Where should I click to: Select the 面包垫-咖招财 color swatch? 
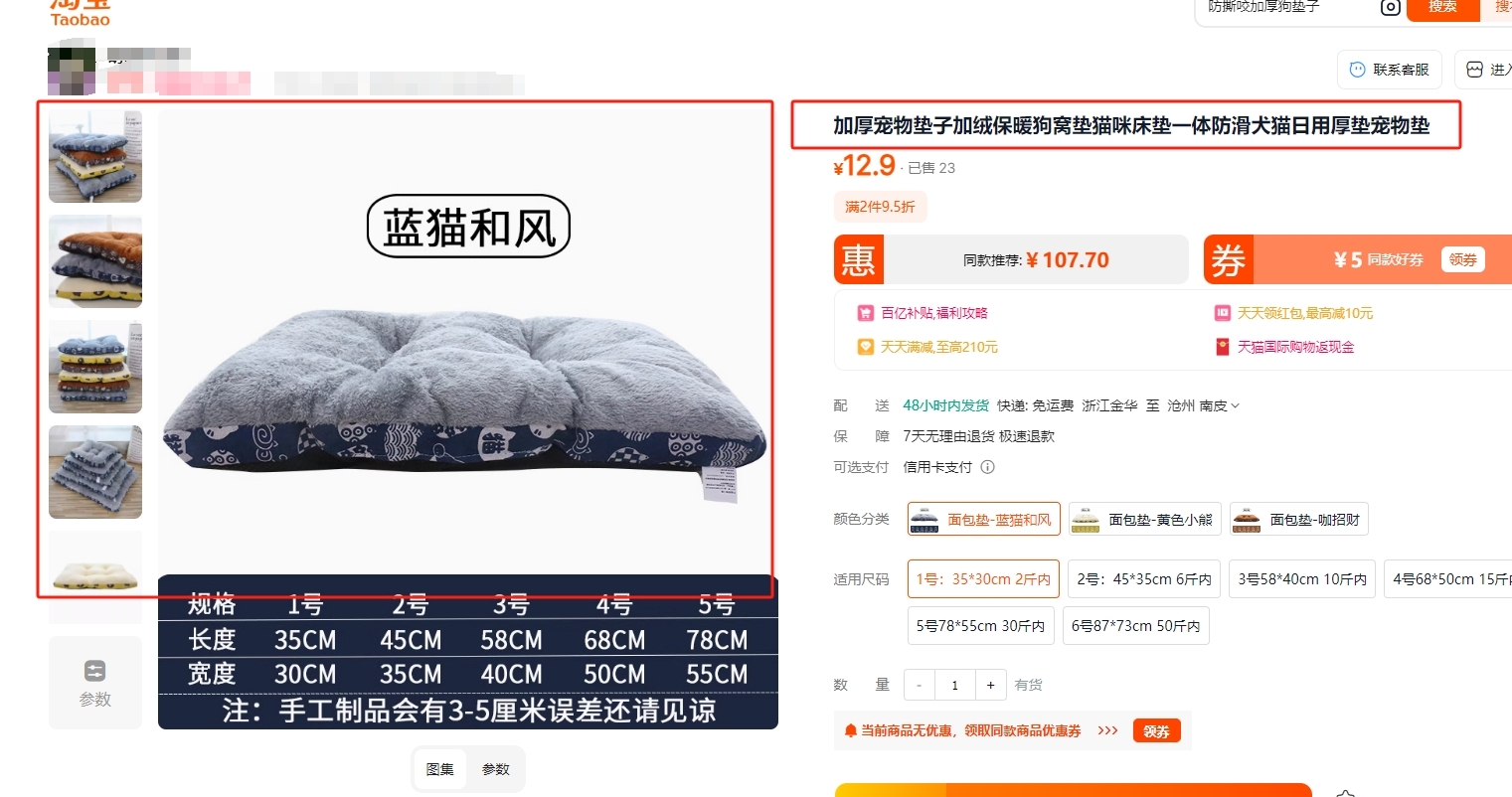1299,519
